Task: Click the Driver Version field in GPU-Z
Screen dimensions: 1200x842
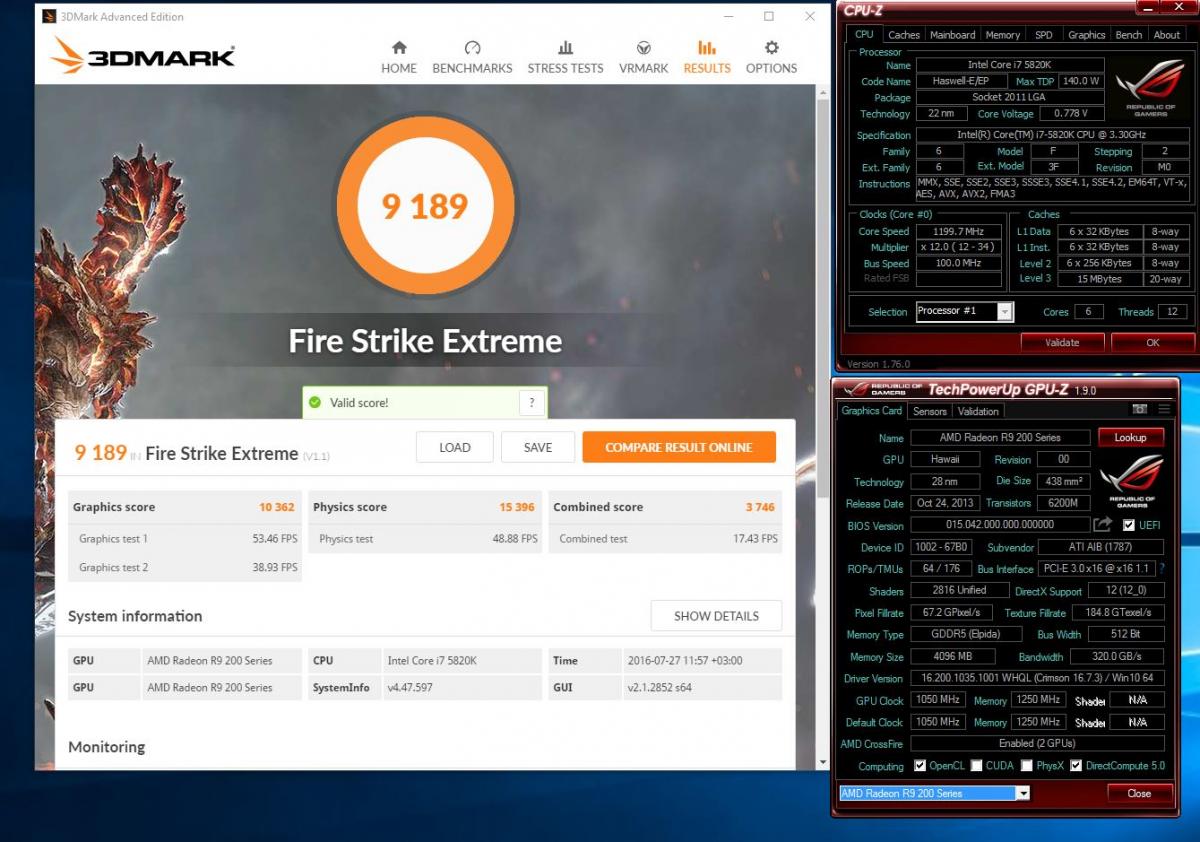Action: [1037, 678]
